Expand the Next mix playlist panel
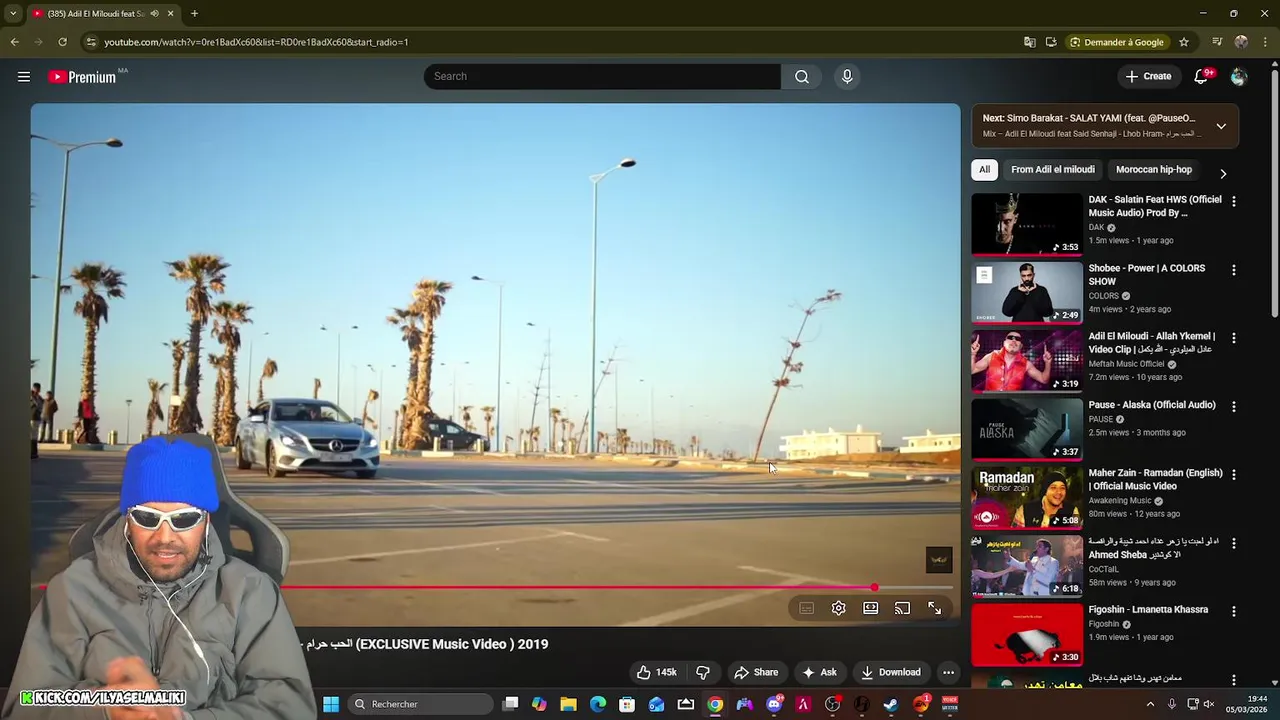The width and height of the screenshot is (1280, 720). [x=1221, y=126]
